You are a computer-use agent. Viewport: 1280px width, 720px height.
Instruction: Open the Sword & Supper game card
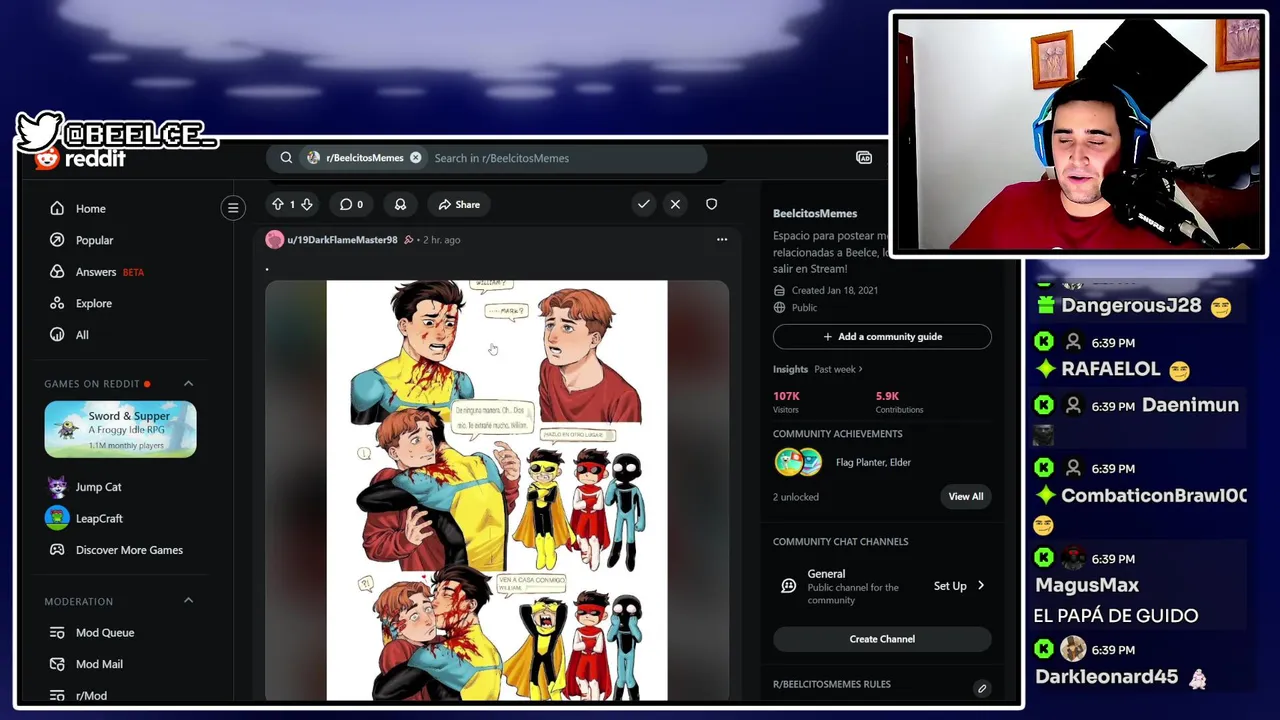tap(120, 429)
